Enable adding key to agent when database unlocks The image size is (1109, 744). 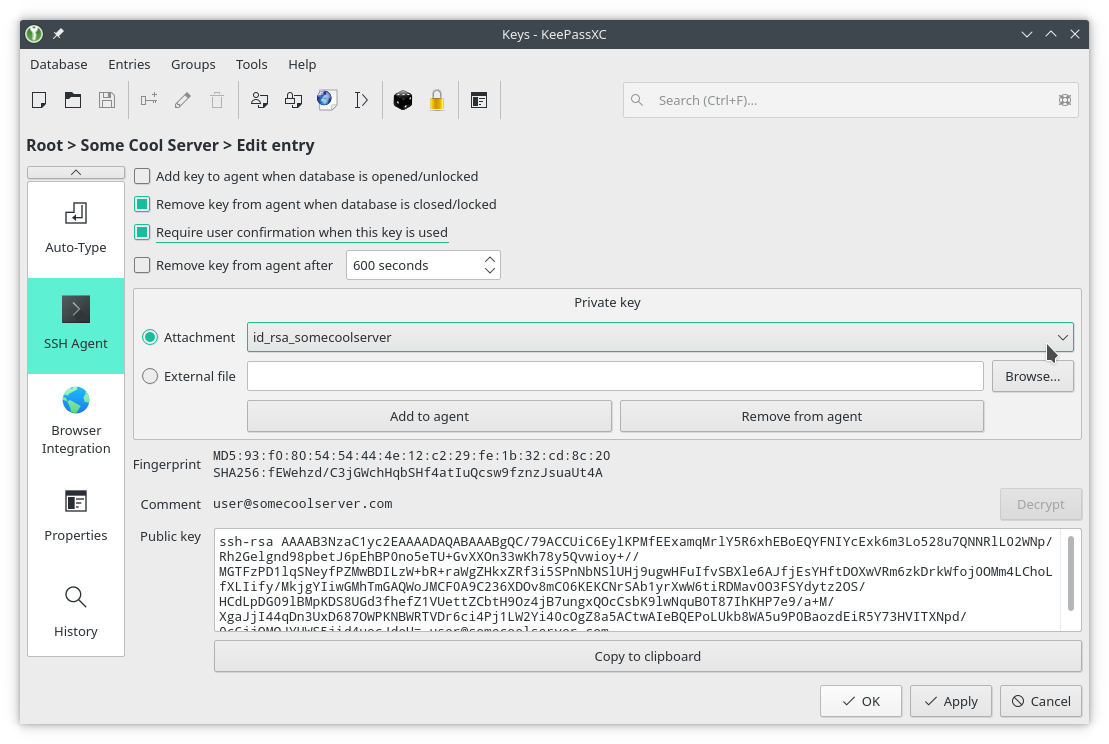(x=141, y=176)
